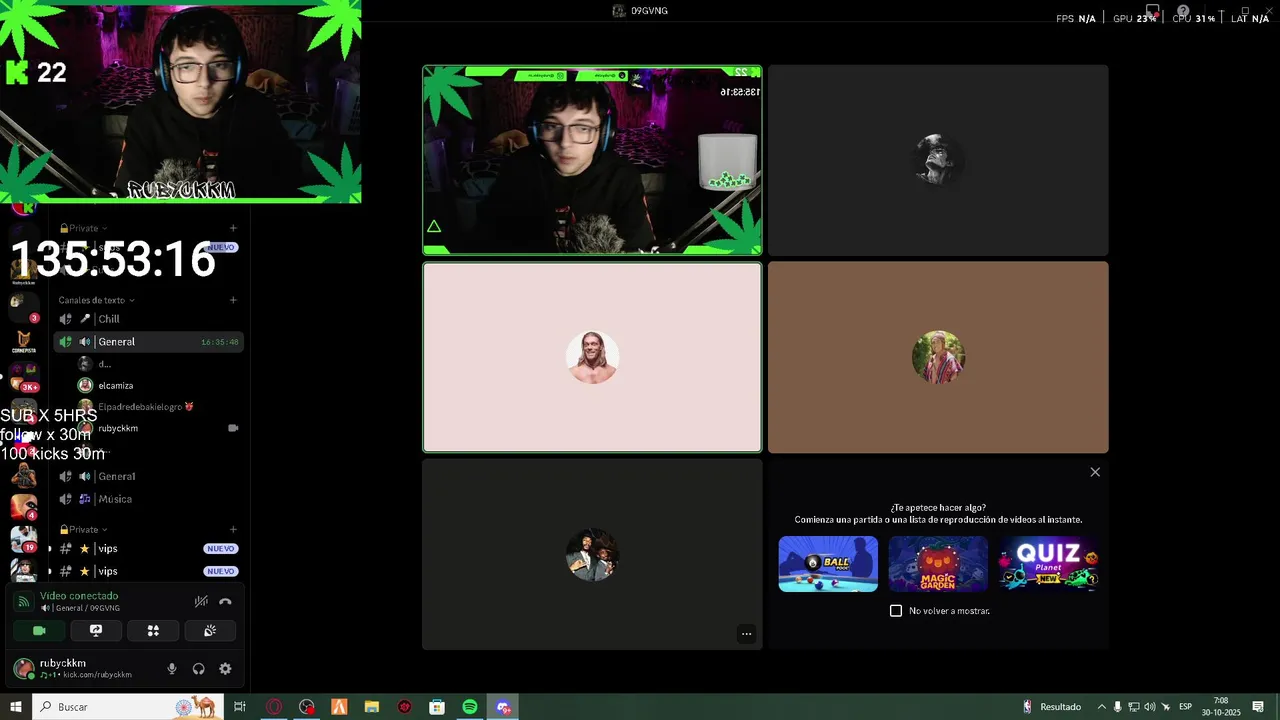Focus the rubyckkm video stream tile
1280x720 pixels.
click(592, 160)
